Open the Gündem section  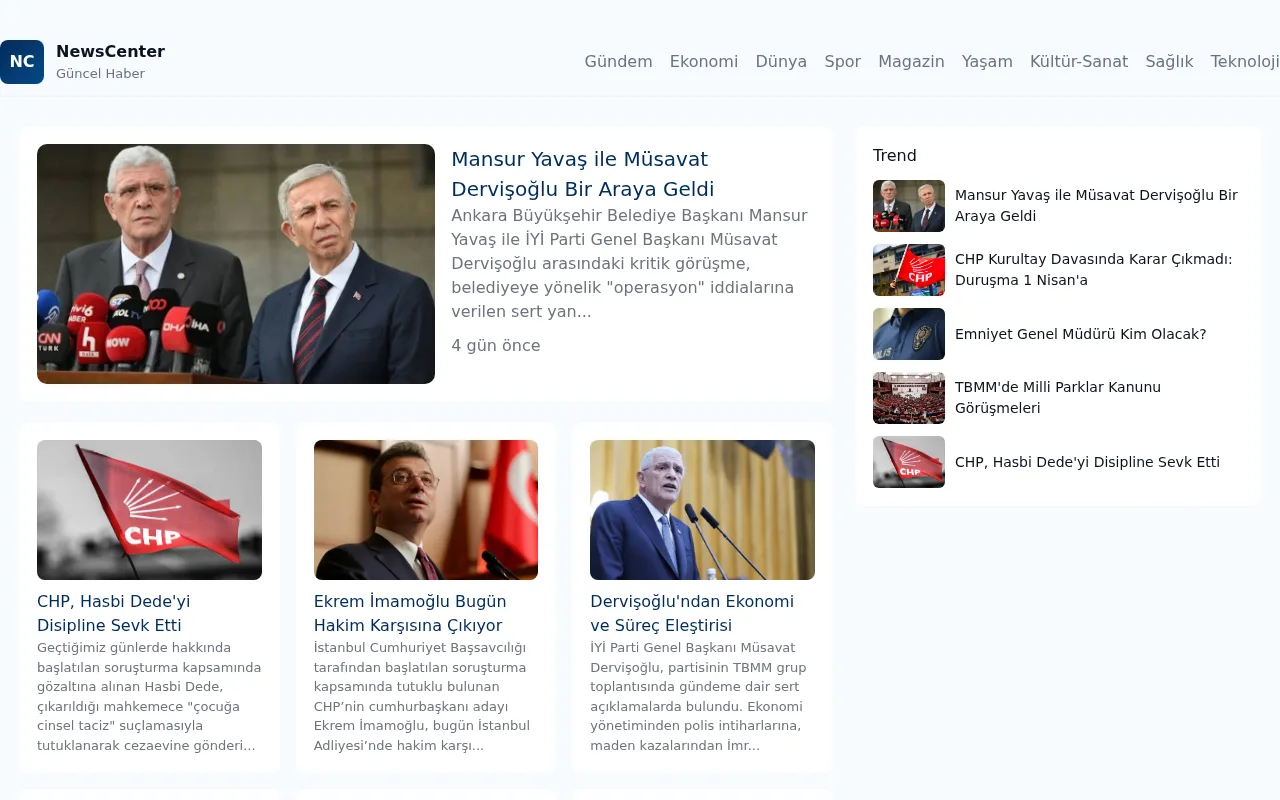click(x=618, y=61)
